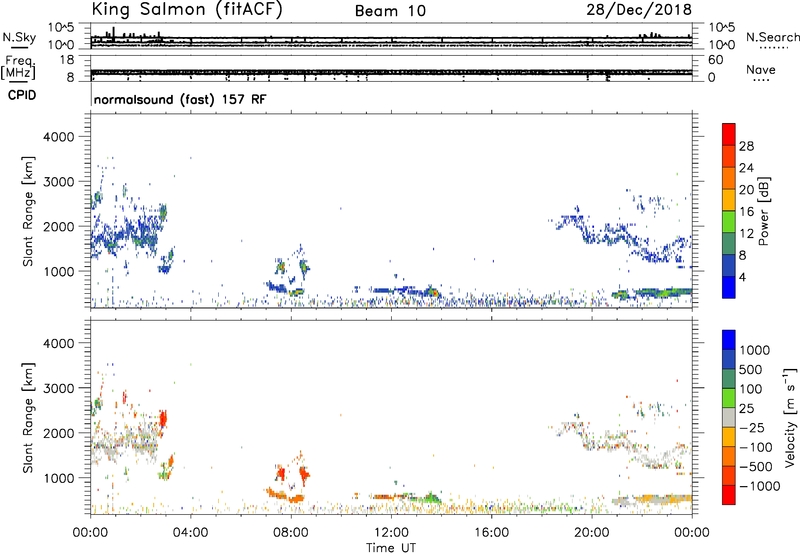Click the '3000' tick of the velocity panel
800x554 pixels.
click(x=58, y=388)
